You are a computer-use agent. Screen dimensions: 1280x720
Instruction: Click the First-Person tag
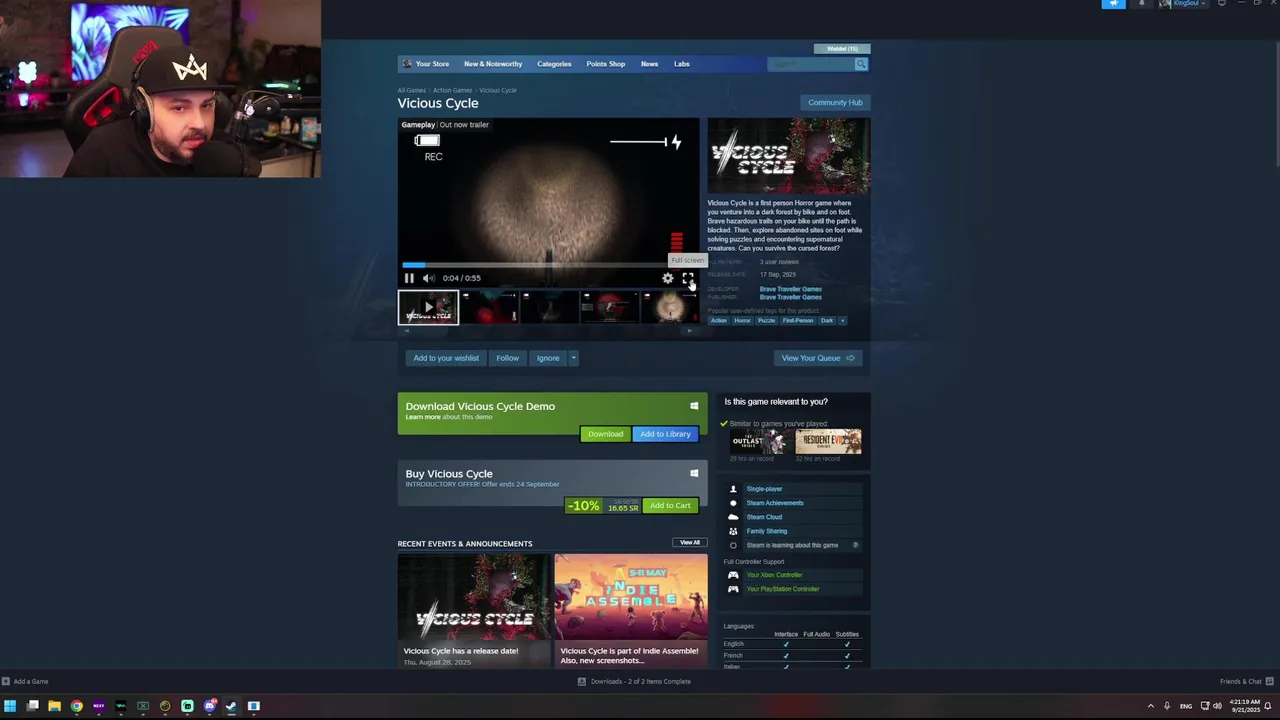point(798,321)
